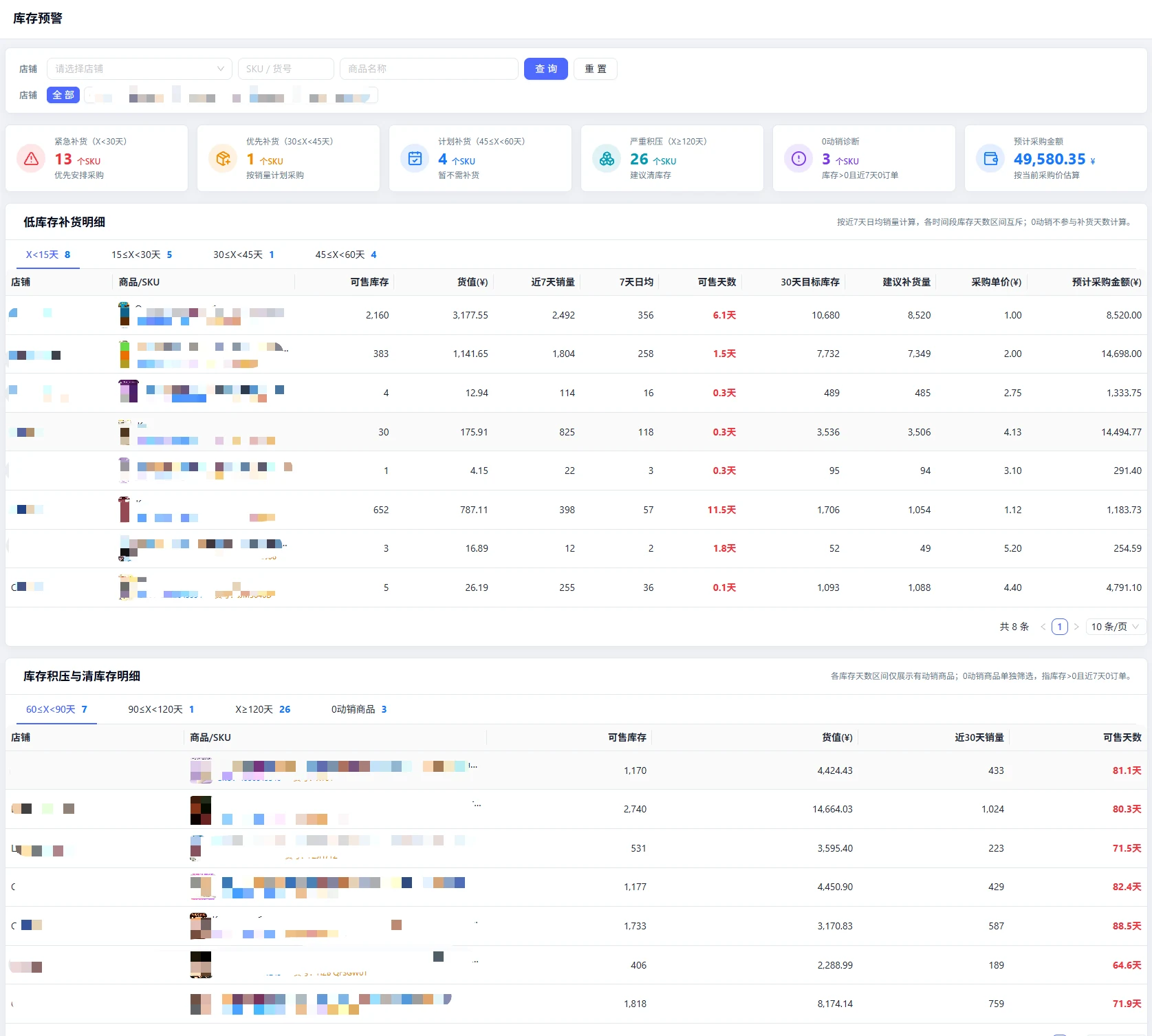Click product thumbnail in the 2,740 stock row
Screen dimensions: 1152x1036
(201, 810)
